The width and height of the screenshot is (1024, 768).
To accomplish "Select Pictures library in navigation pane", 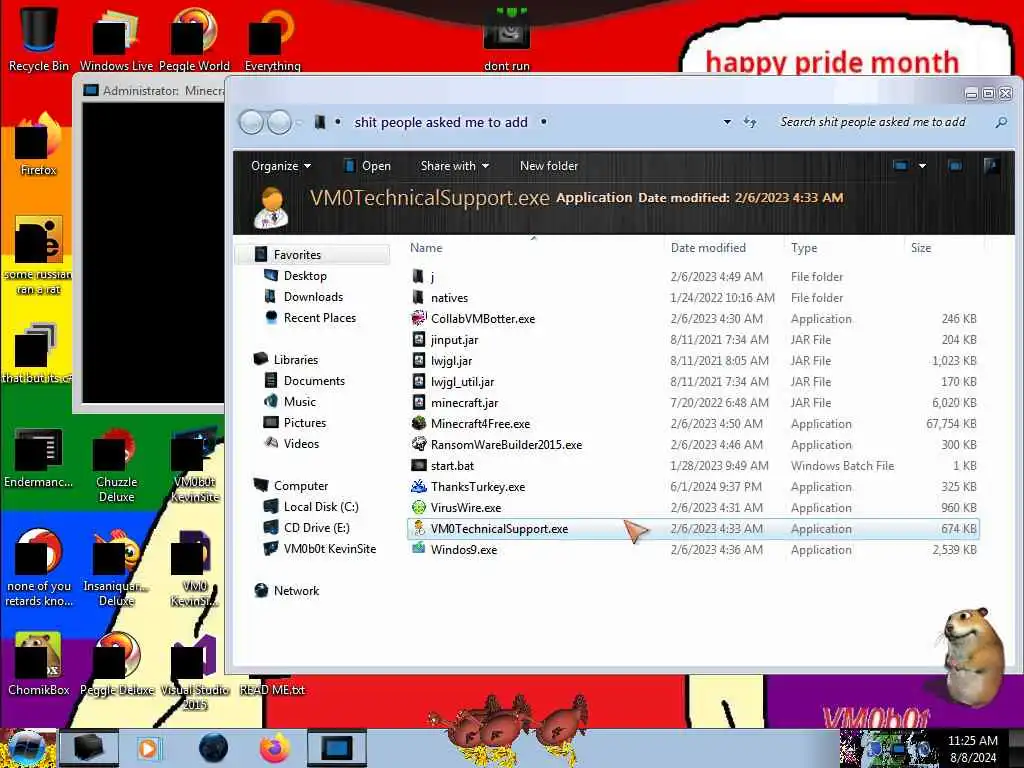I will (305, 423).
